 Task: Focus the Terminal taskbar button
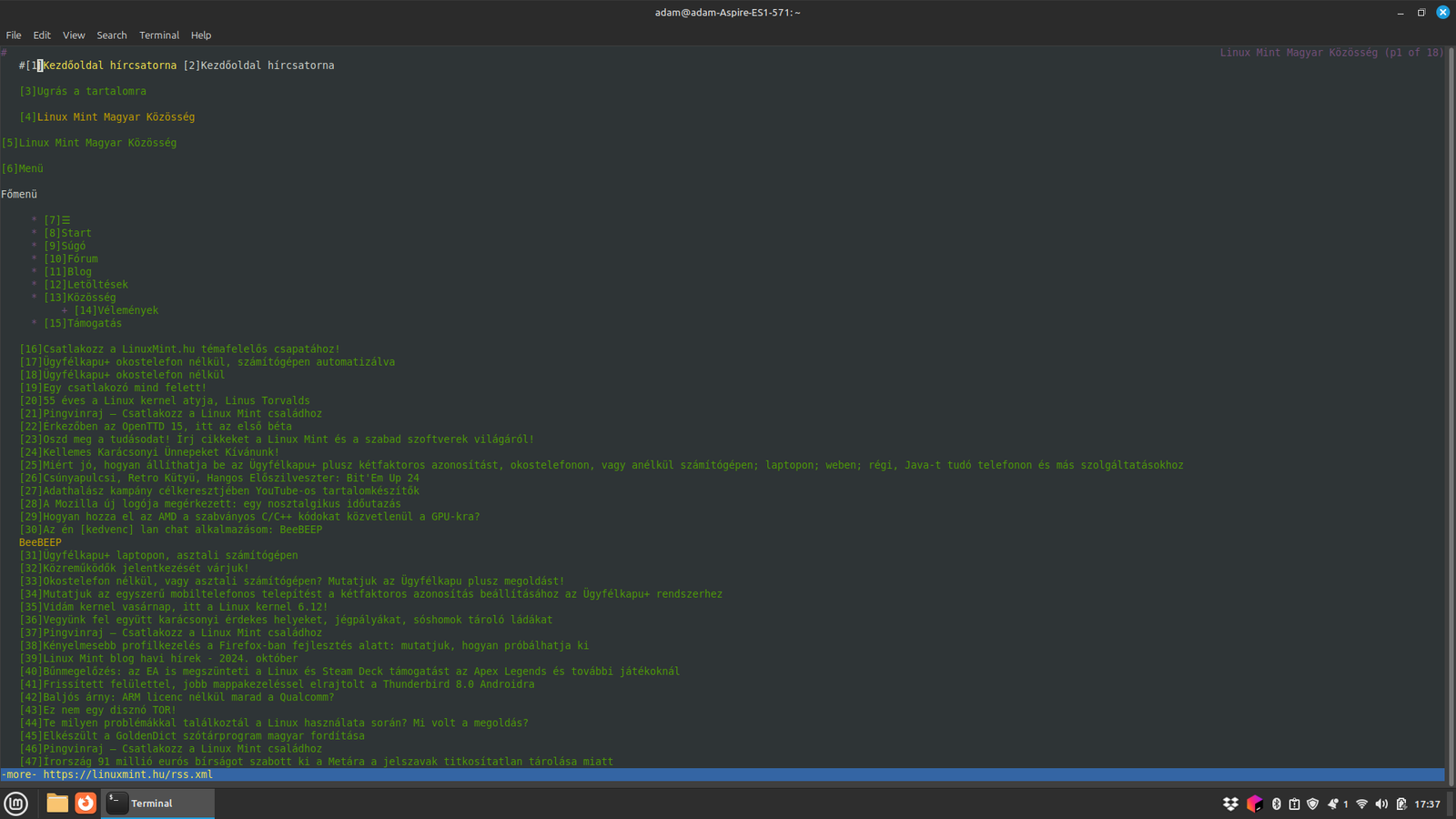[157, 804]
